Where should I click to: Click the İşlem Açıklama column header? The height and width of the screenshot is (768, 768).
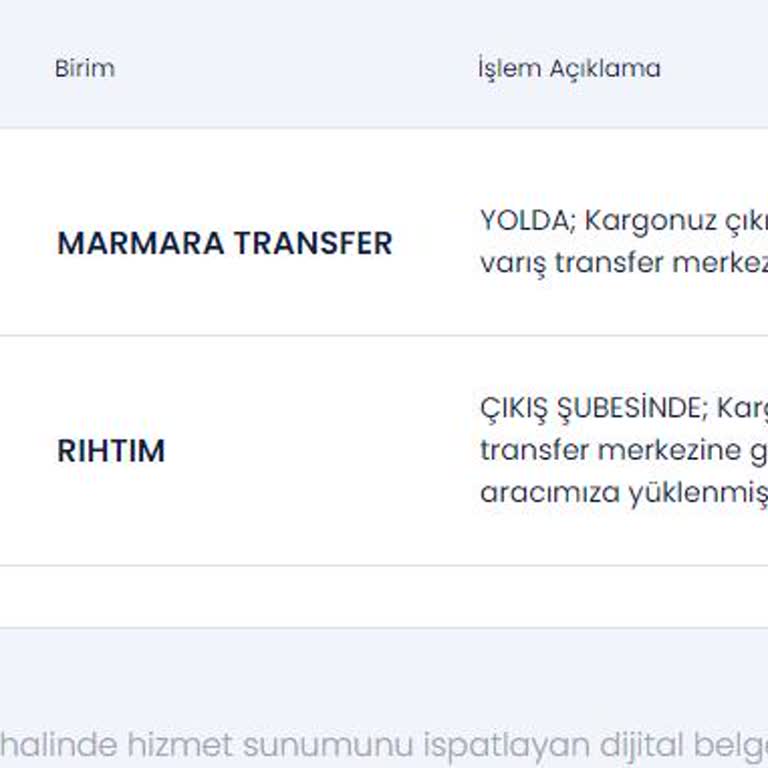(x=569, y=69)
